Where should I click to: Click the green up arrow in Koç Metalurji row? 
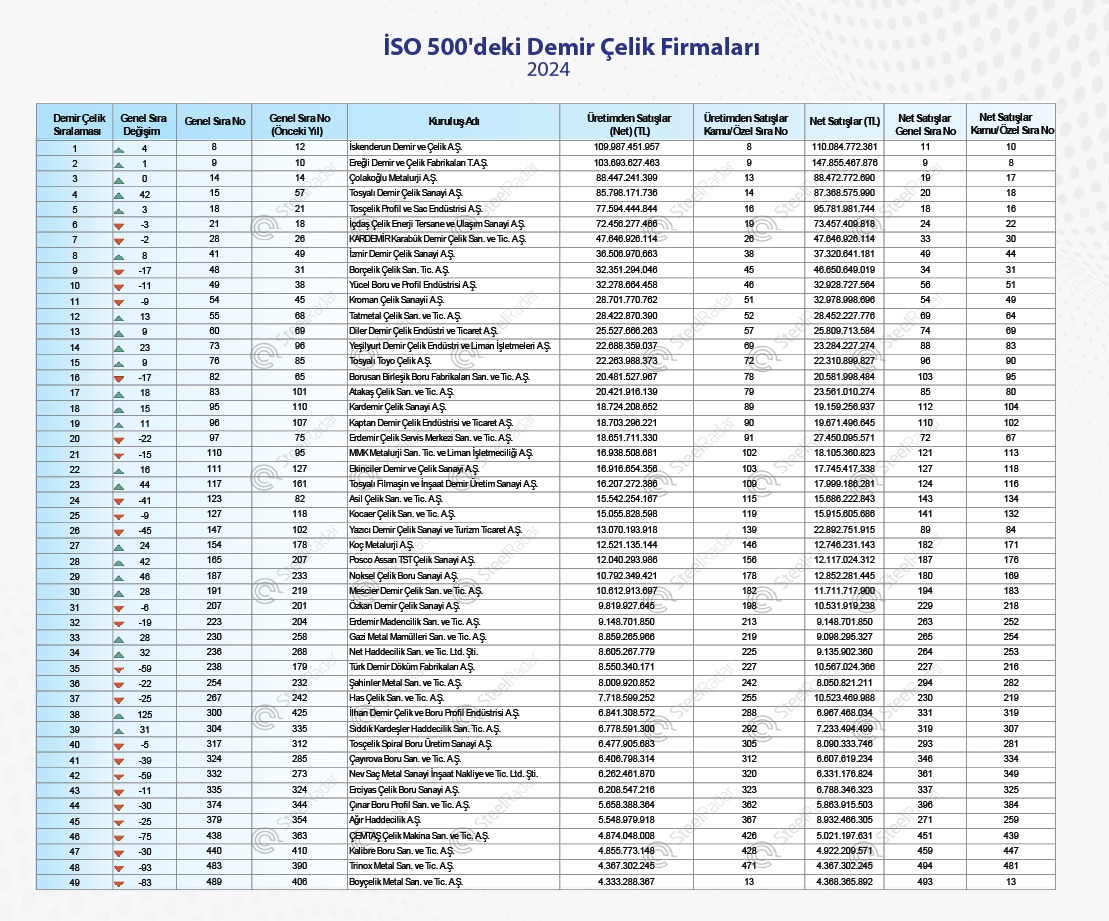tap(119, 547)
